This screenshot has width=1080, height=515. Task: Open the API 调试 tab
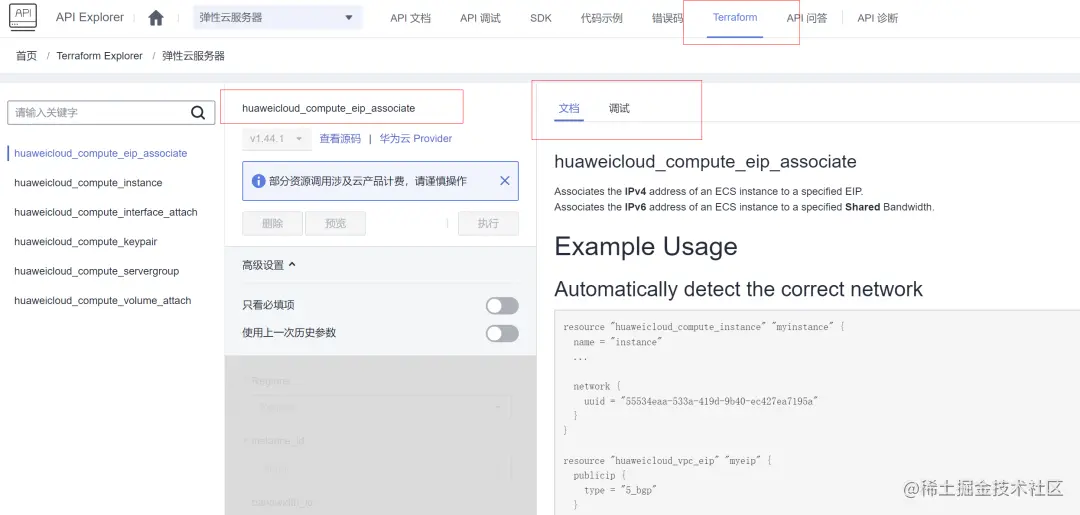coord(480,19)
